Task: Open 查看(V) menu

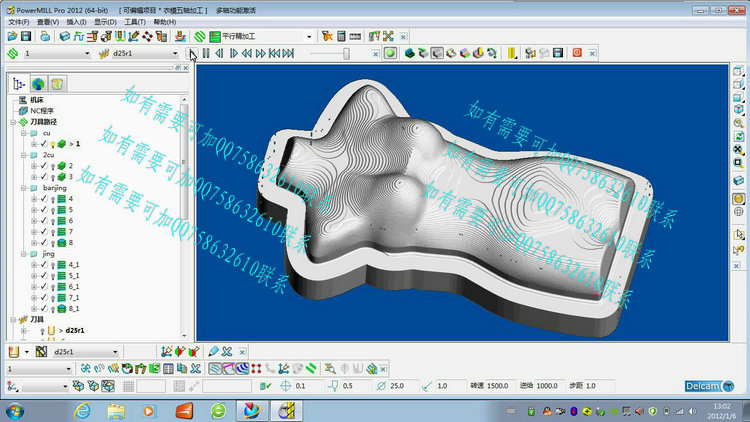Action: 48,22
